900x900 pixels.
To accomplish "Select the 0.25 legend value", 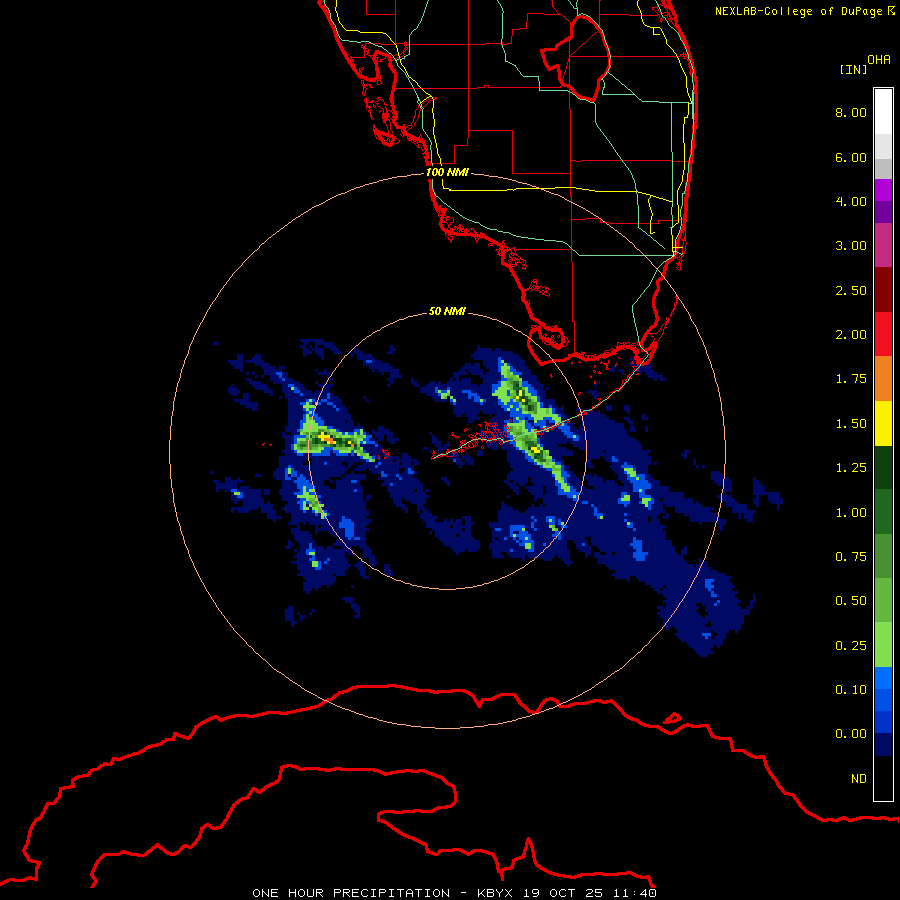I will [x=851, y=646].
